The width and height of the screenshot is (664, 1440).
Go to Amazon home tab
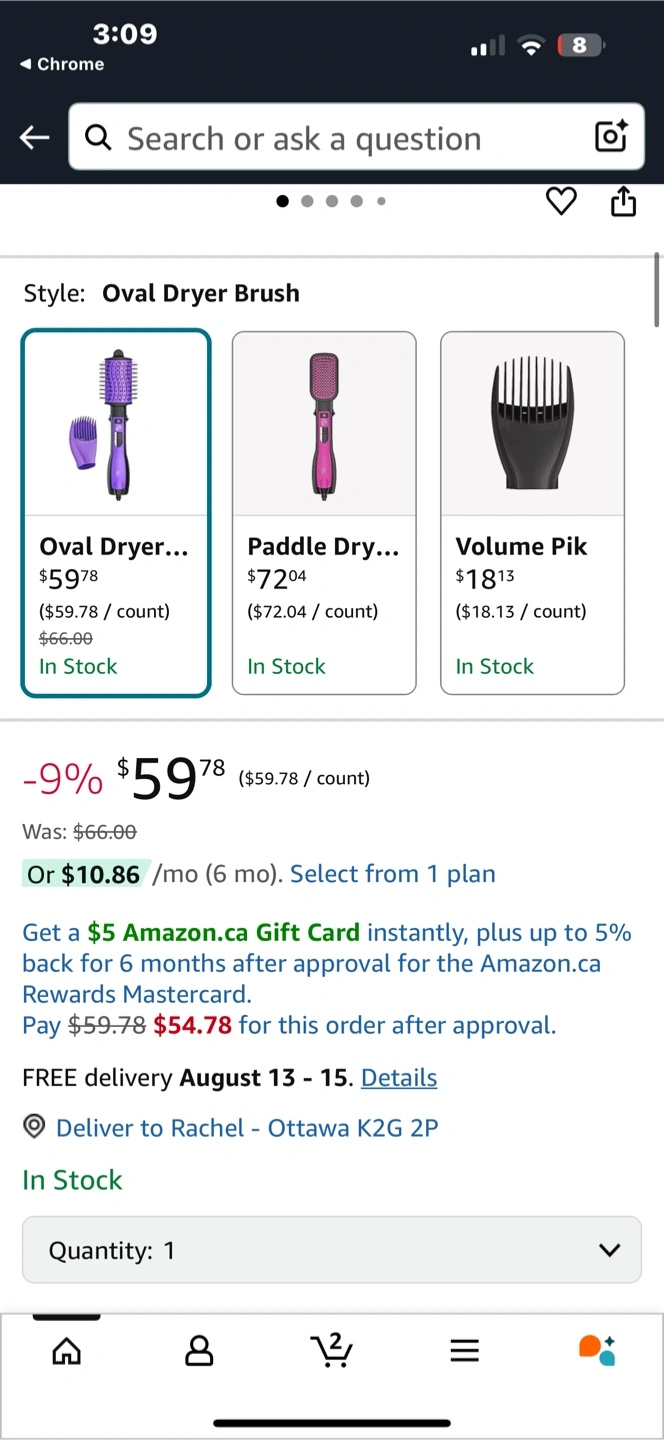67,1351
